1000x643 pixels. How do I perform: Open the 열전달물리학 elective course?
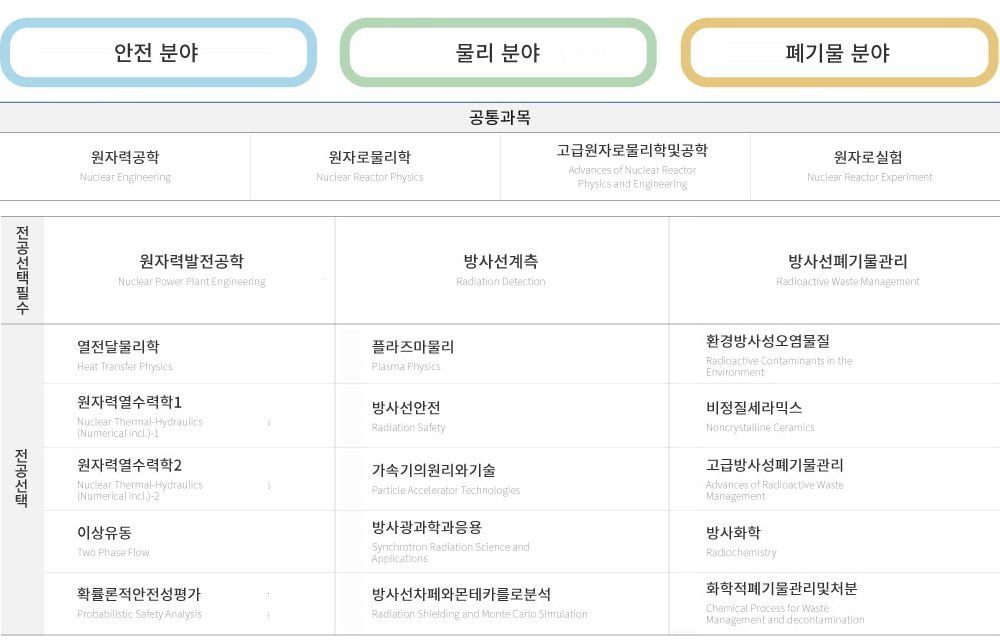click(x=118, y=347)
